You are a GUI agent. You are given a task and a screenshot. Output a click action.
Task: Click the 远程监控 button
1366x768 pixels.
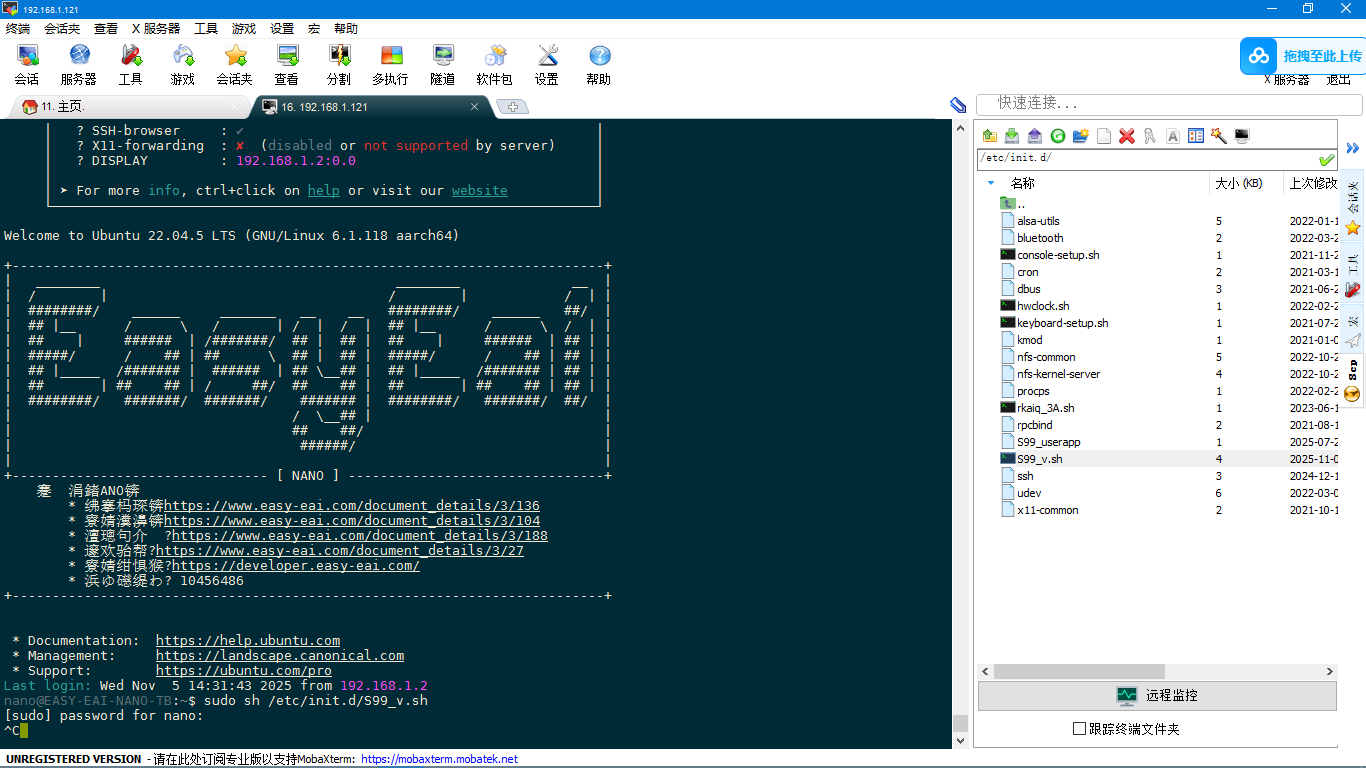coord(1157,696)
